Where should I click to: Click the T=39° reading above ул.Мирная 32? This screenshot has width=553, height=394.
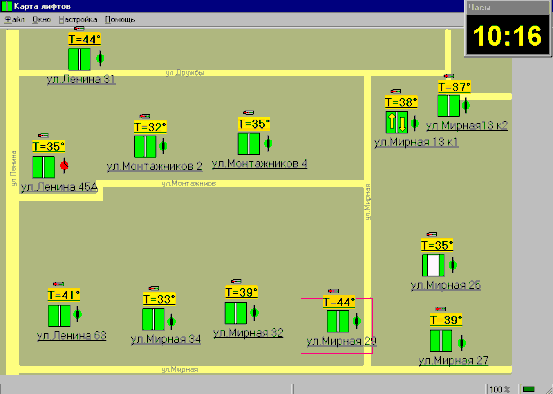(242, 292)
